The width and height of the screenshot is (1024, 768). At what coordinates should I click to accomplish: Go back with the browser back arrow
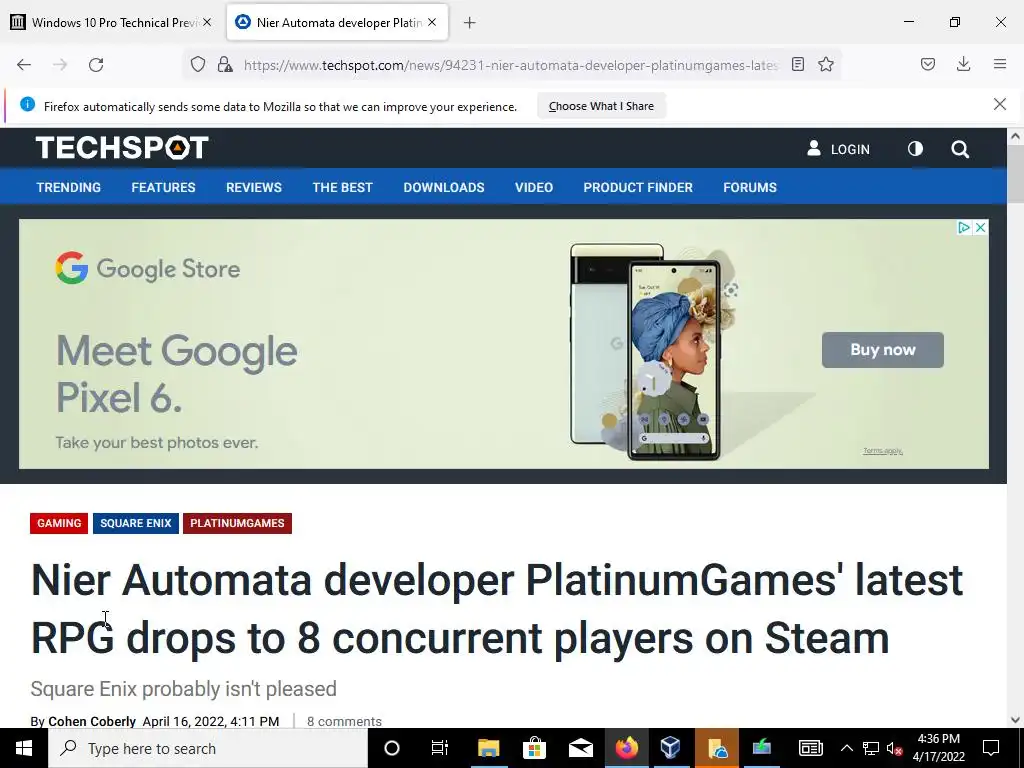[x=24, y=65]
